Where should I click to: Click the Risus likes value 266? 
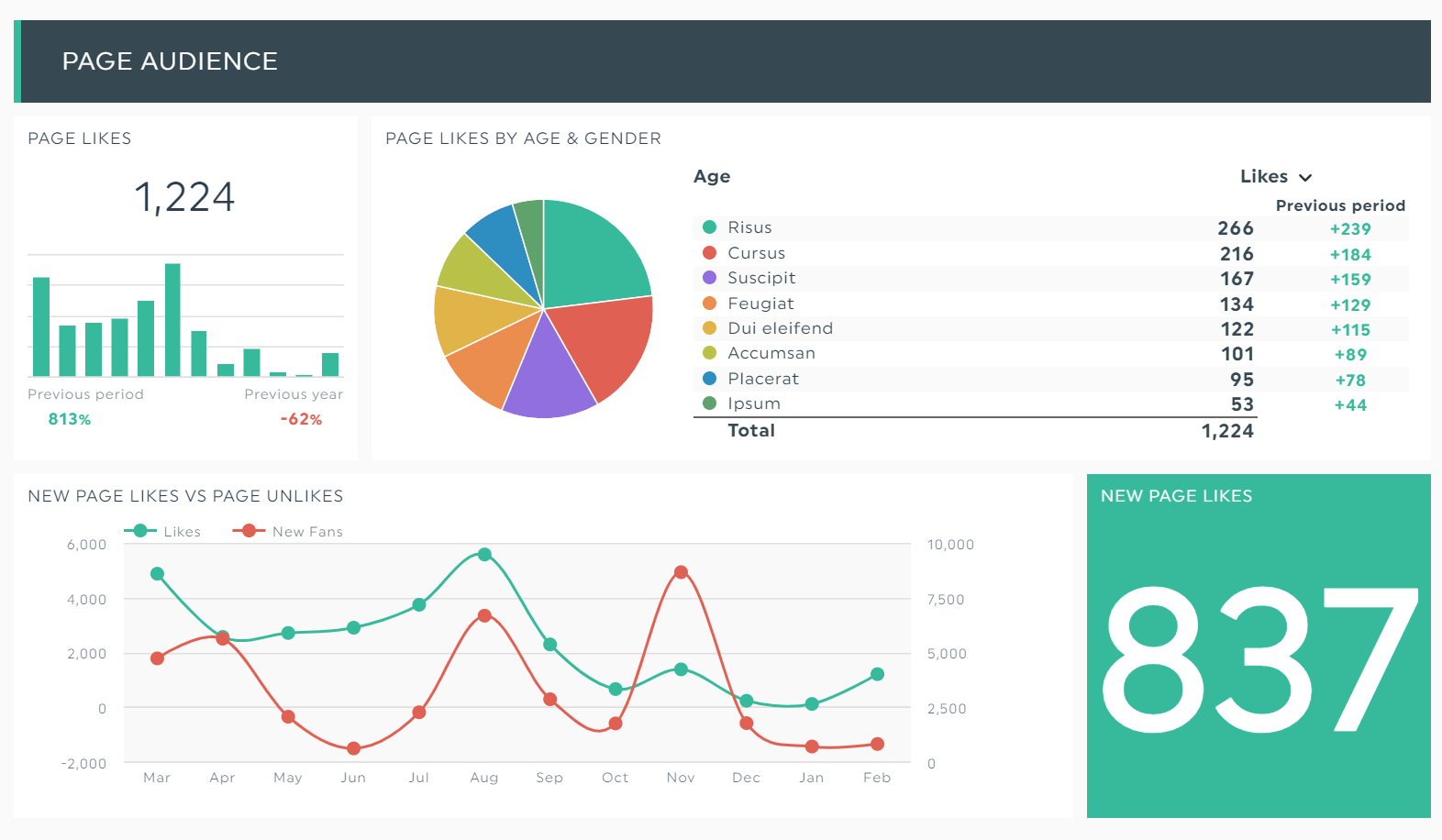(x=1236, y=228)
